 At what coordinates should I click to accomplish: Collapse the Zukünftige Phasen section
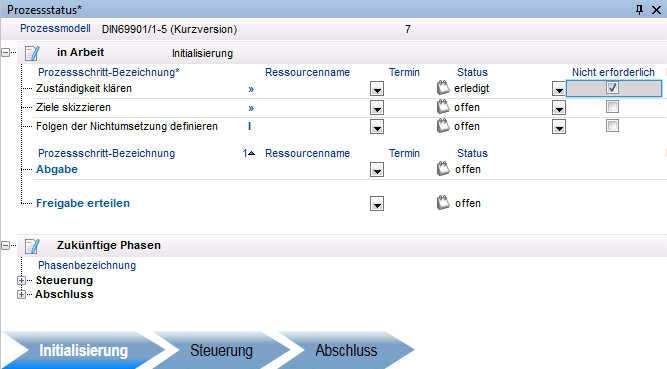coord(6,246)
